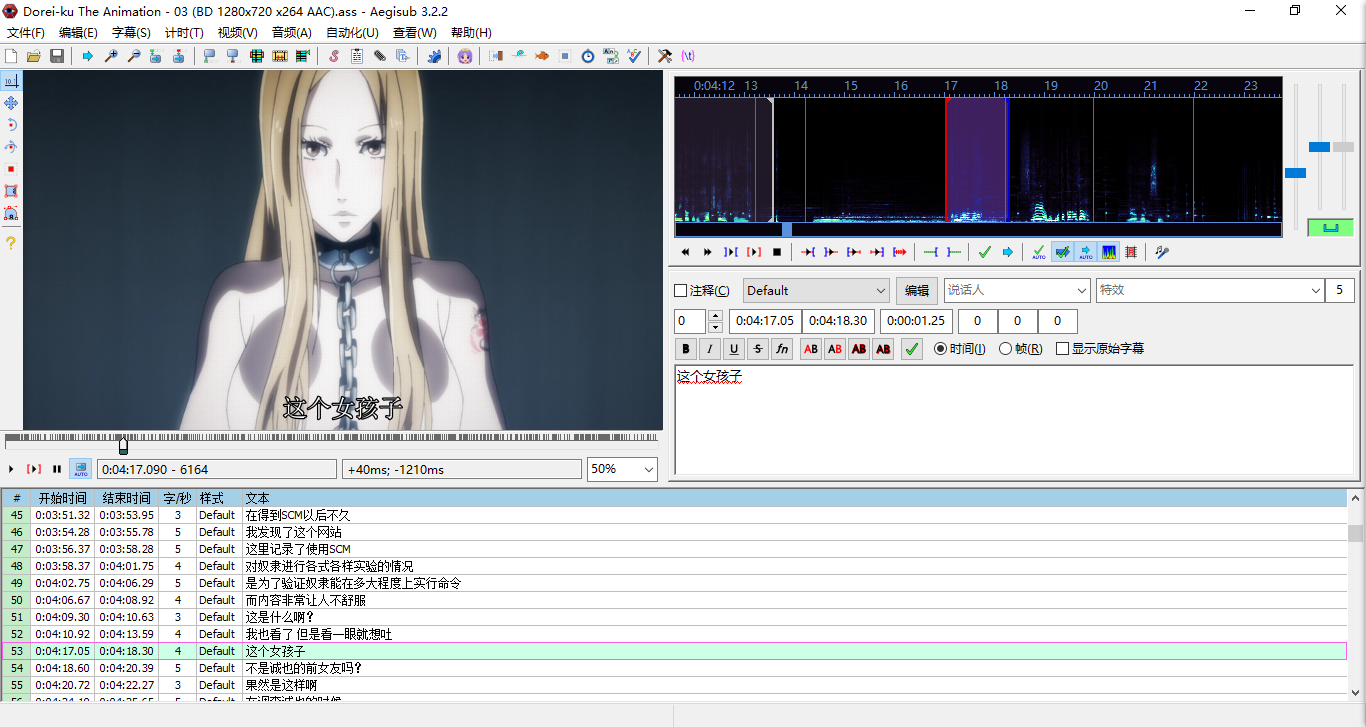Toggle auto go to next line on commit
This screenshot has height=727, width=1366.
[x=1062, y=252]
